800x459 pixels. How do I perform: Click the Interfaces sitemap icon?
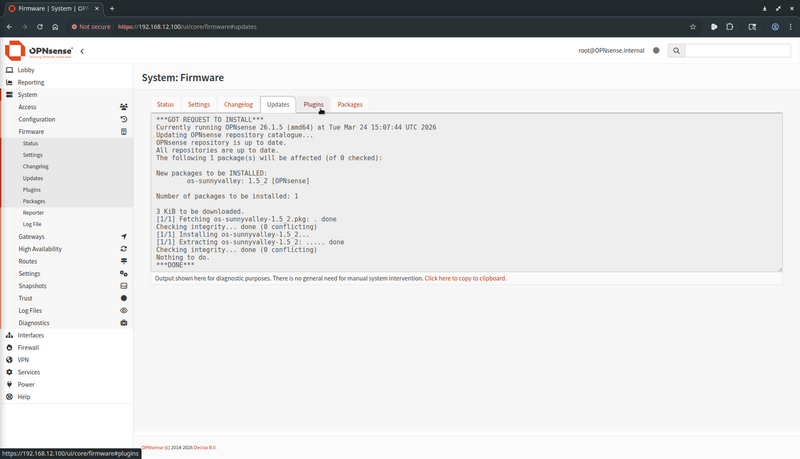9,335
